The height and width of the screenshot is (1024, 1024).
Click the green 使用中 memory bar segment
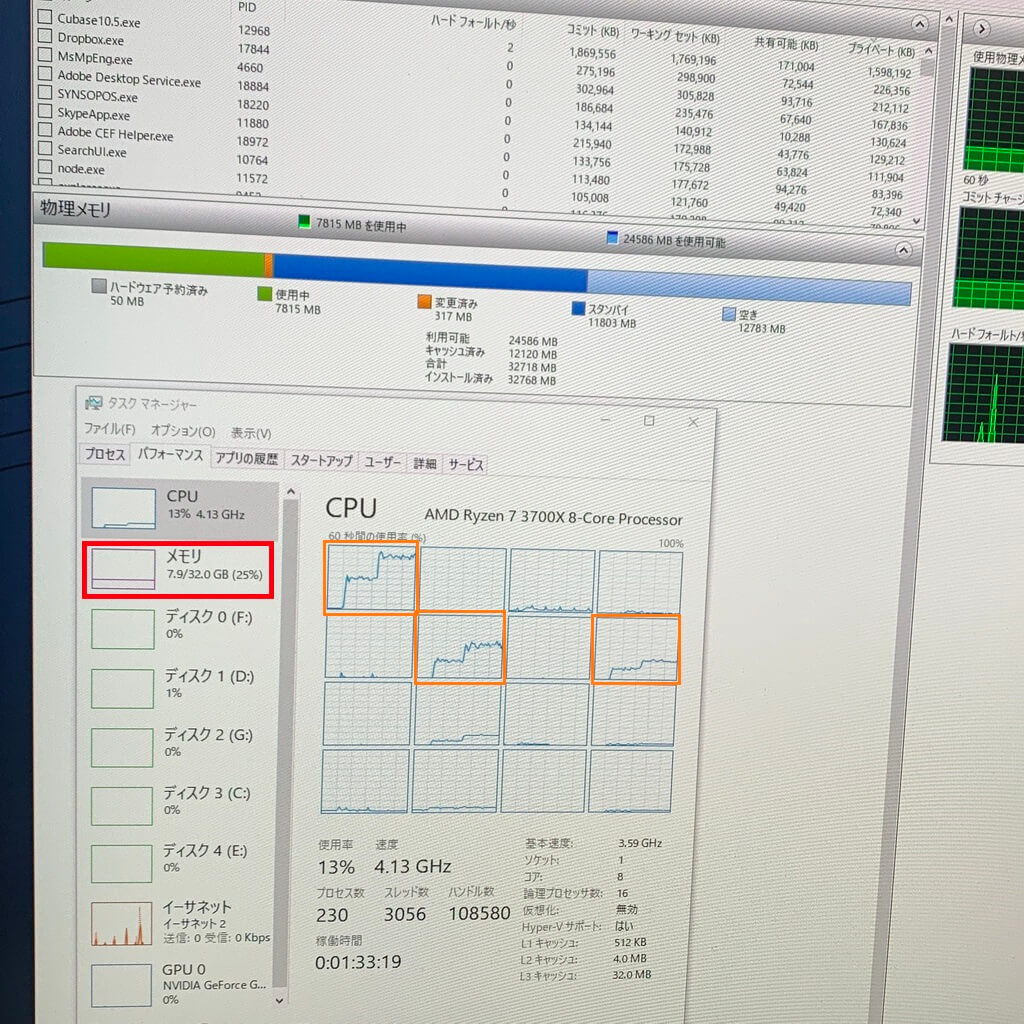coord(152,263)
